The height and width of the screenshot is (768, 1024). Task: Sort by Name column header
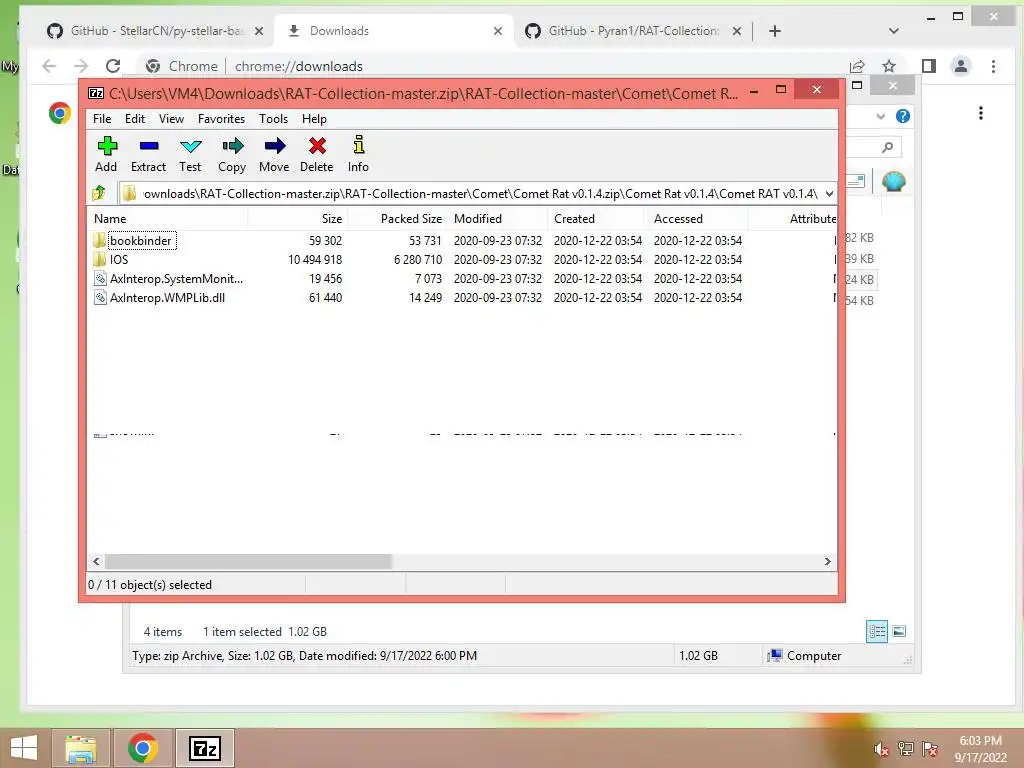[167, 219]
